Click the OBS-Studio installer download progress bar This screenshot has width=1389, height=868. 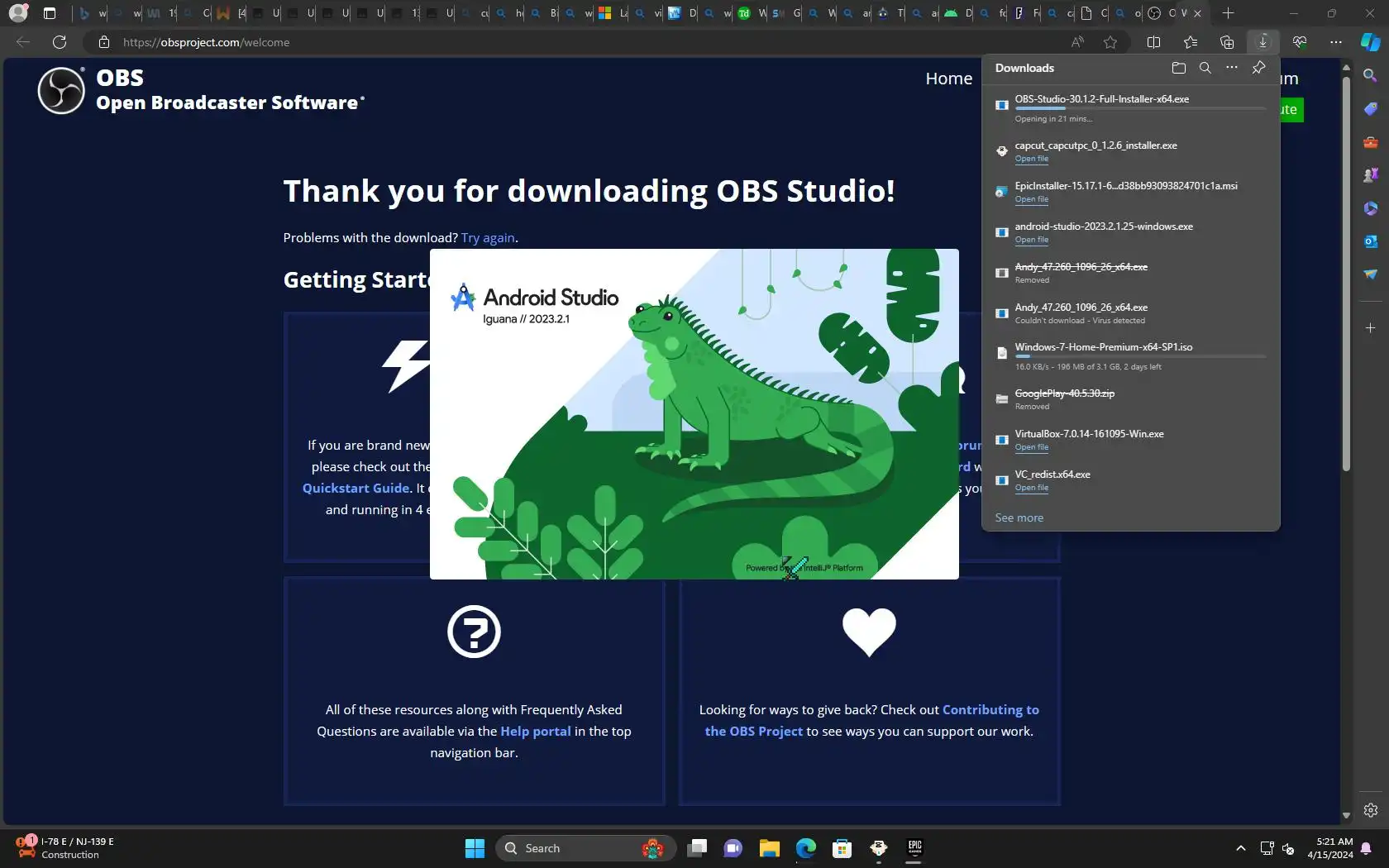pyautogui.click(x=1140, y=109)
